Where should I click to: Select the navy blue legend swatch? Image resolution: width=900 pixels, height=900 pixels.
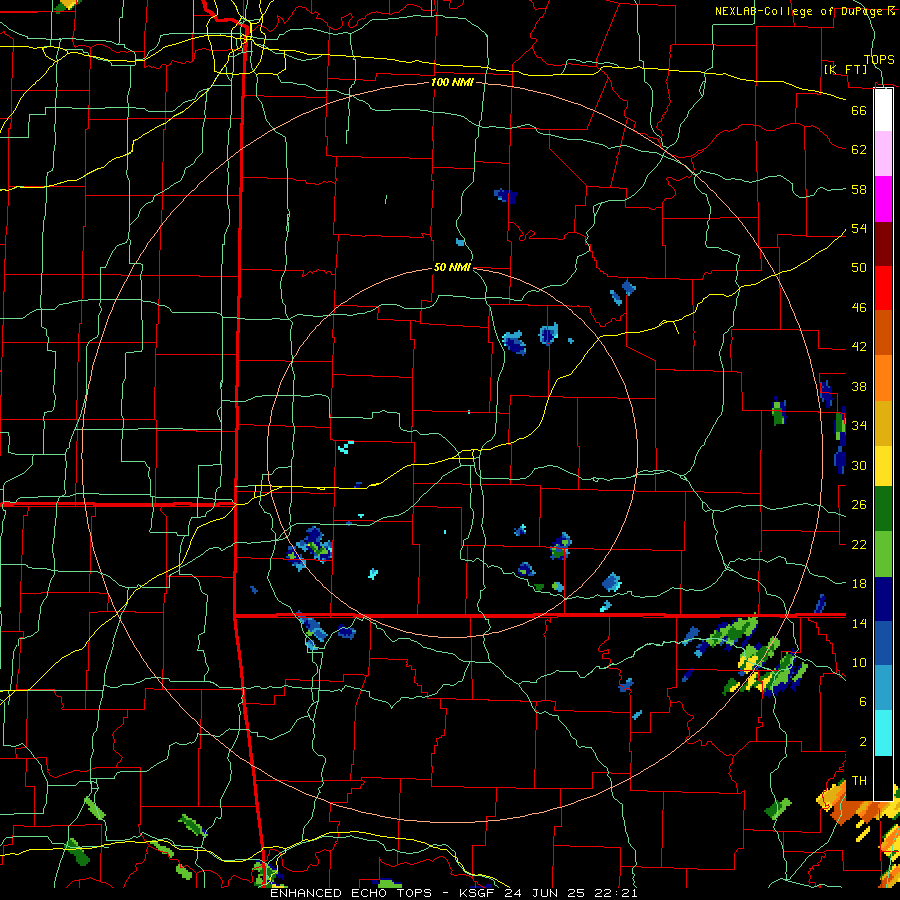click(x=883, y=599)
